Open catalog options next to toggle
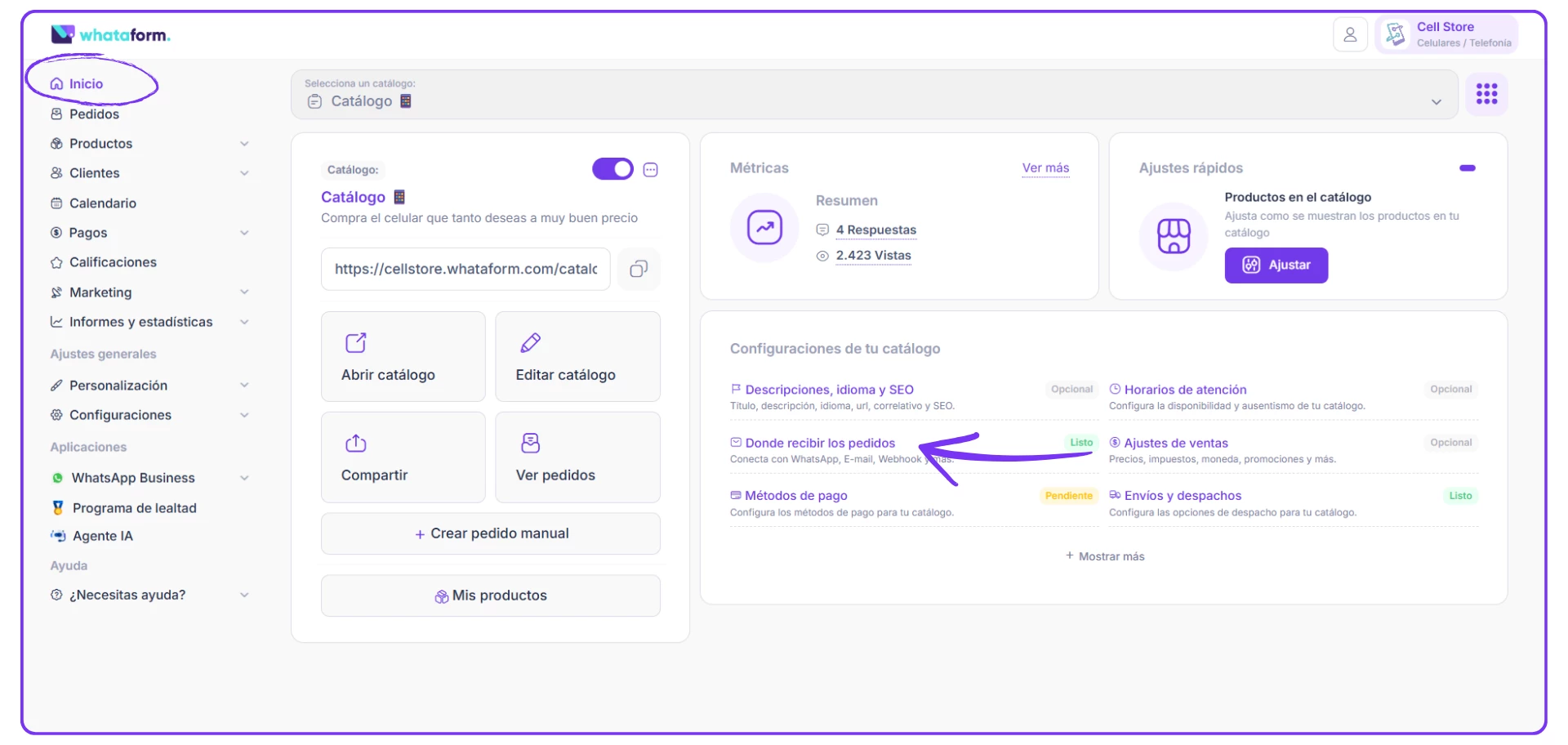 point(651,170)
